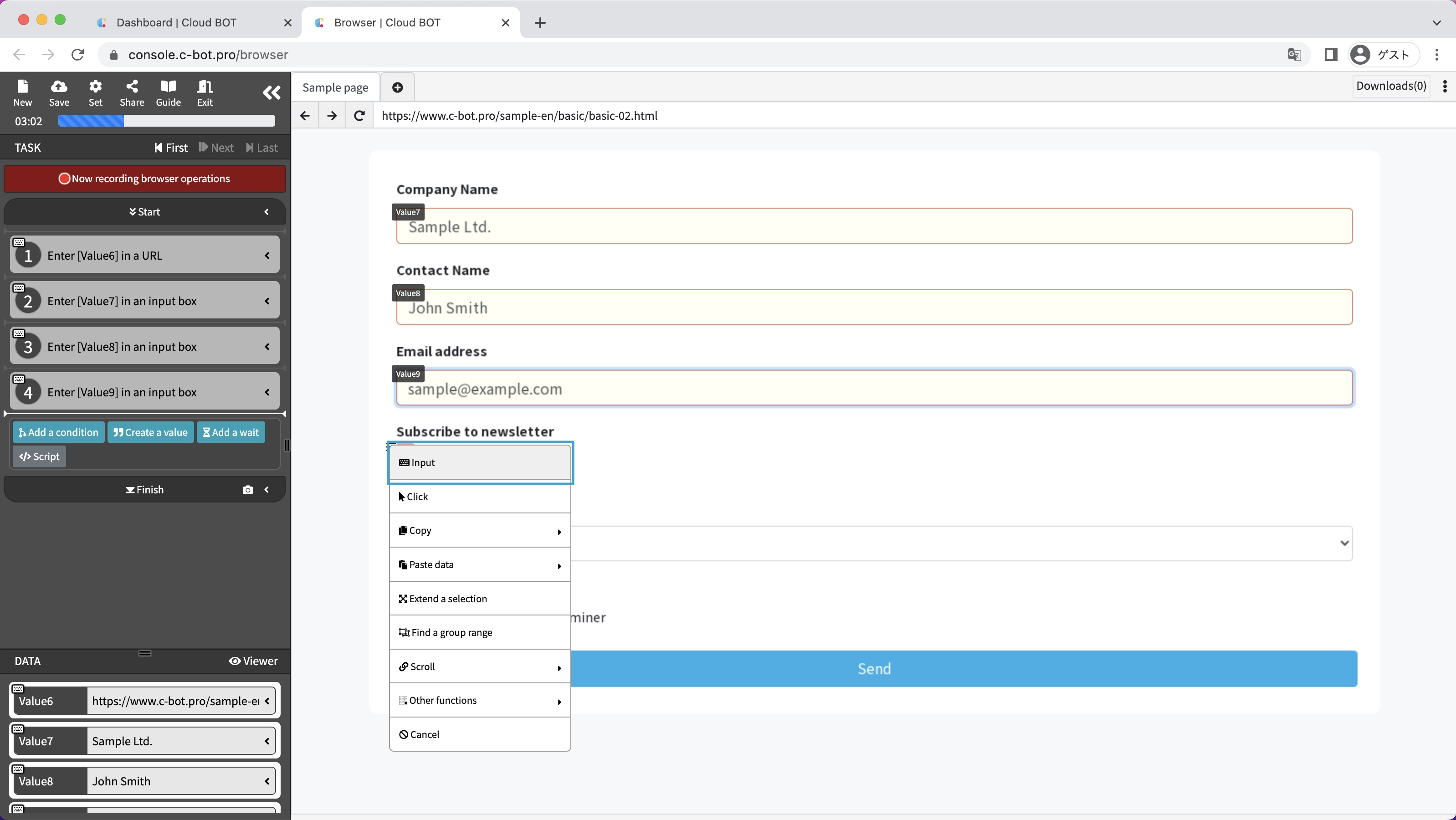Choose Click from the context menu
The width and height of the screenshot is (1456, 820).
479,497
